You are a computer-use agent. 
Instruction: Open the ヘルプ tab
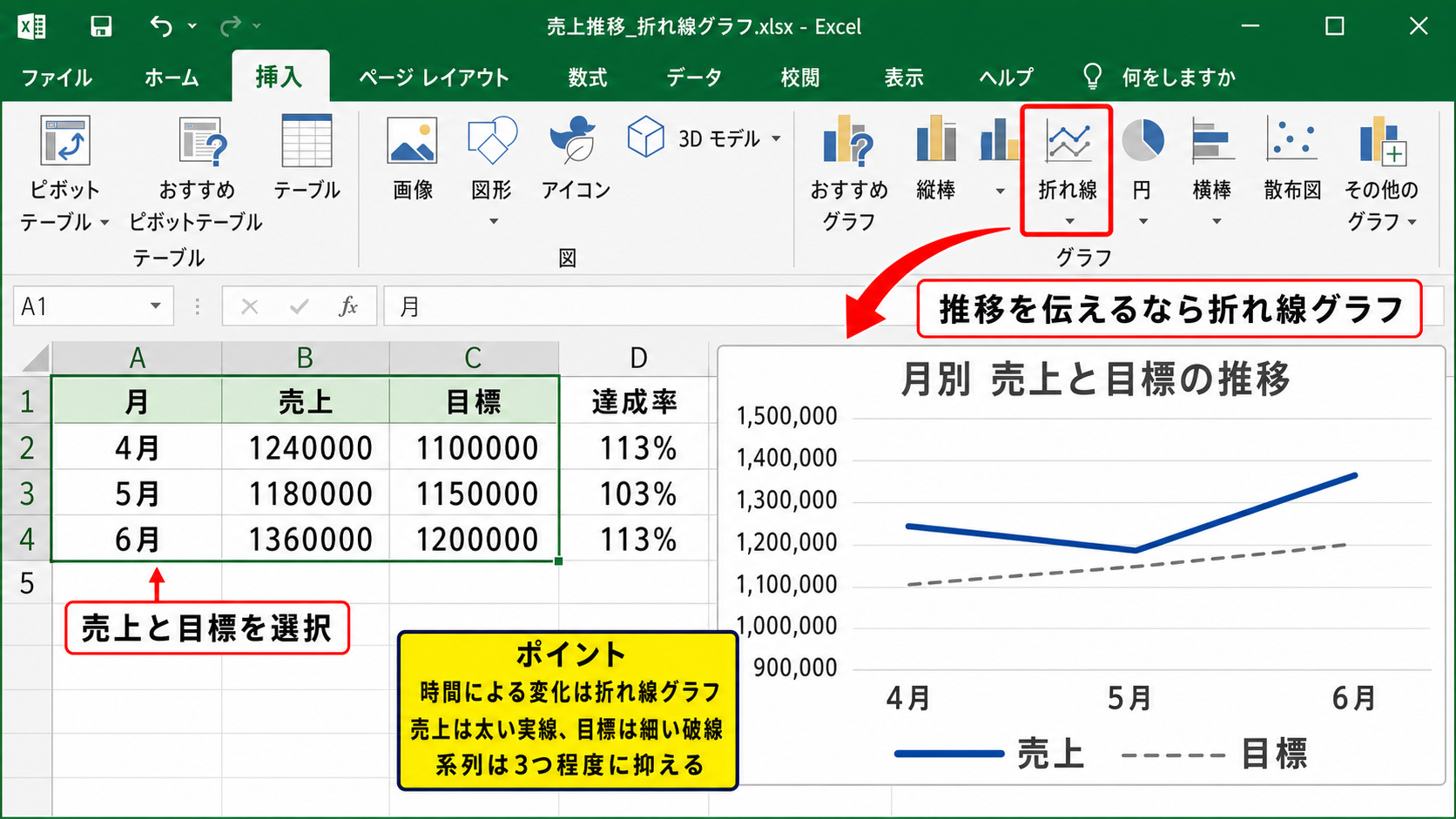(x=1006, y=77)
